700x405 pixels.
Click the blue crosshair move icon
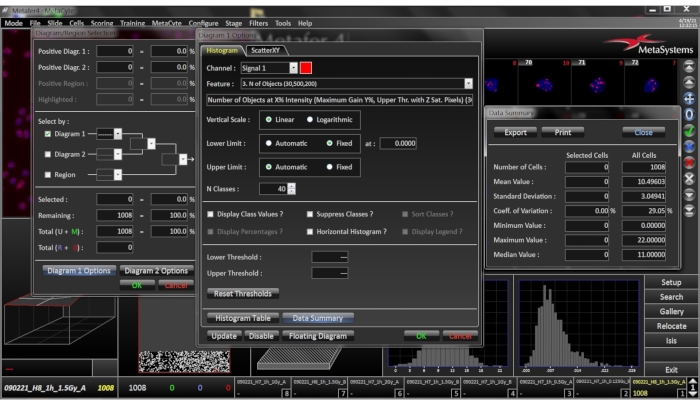coord(689,98)
